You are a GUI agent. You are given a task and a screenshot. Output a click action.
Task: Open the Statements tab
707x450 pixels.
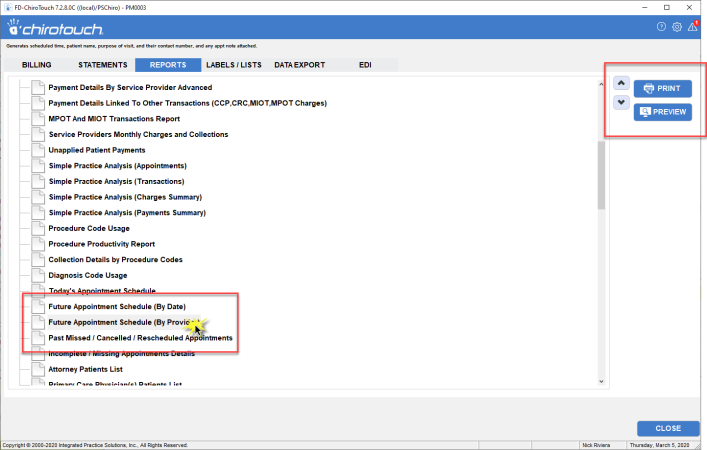(x=103, y=65)
